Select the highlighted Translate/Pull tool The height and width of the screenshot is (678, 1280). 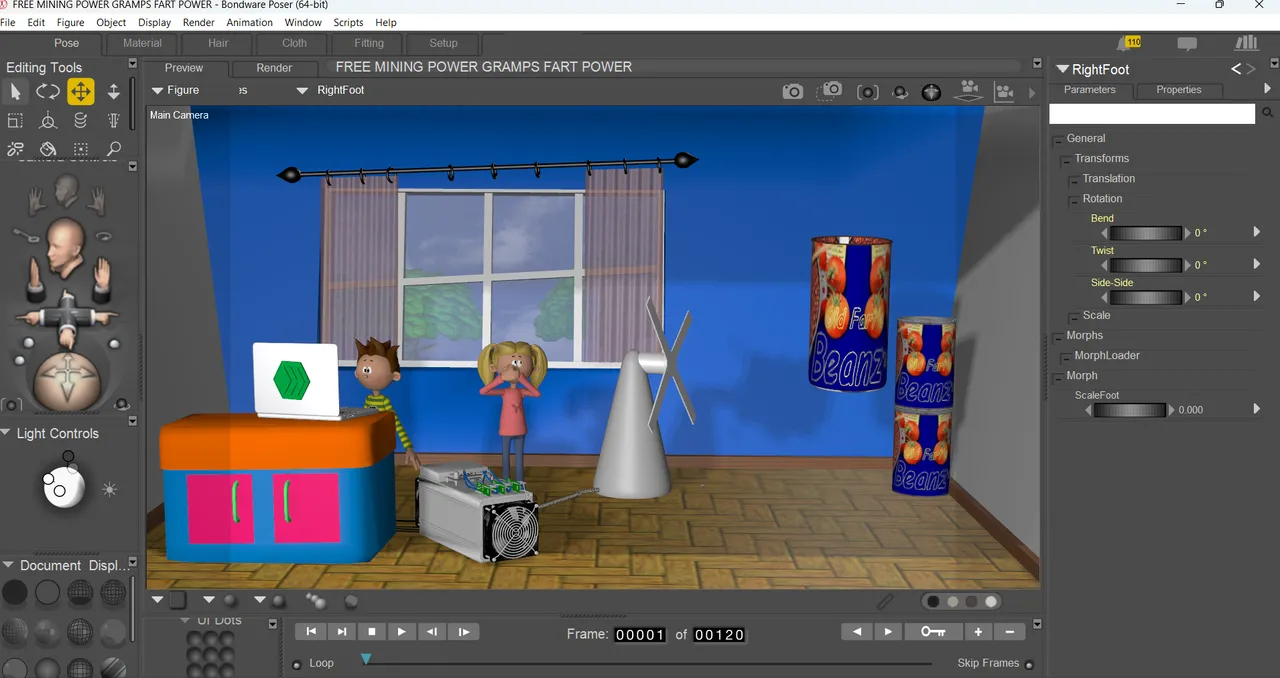click(81, 92)
